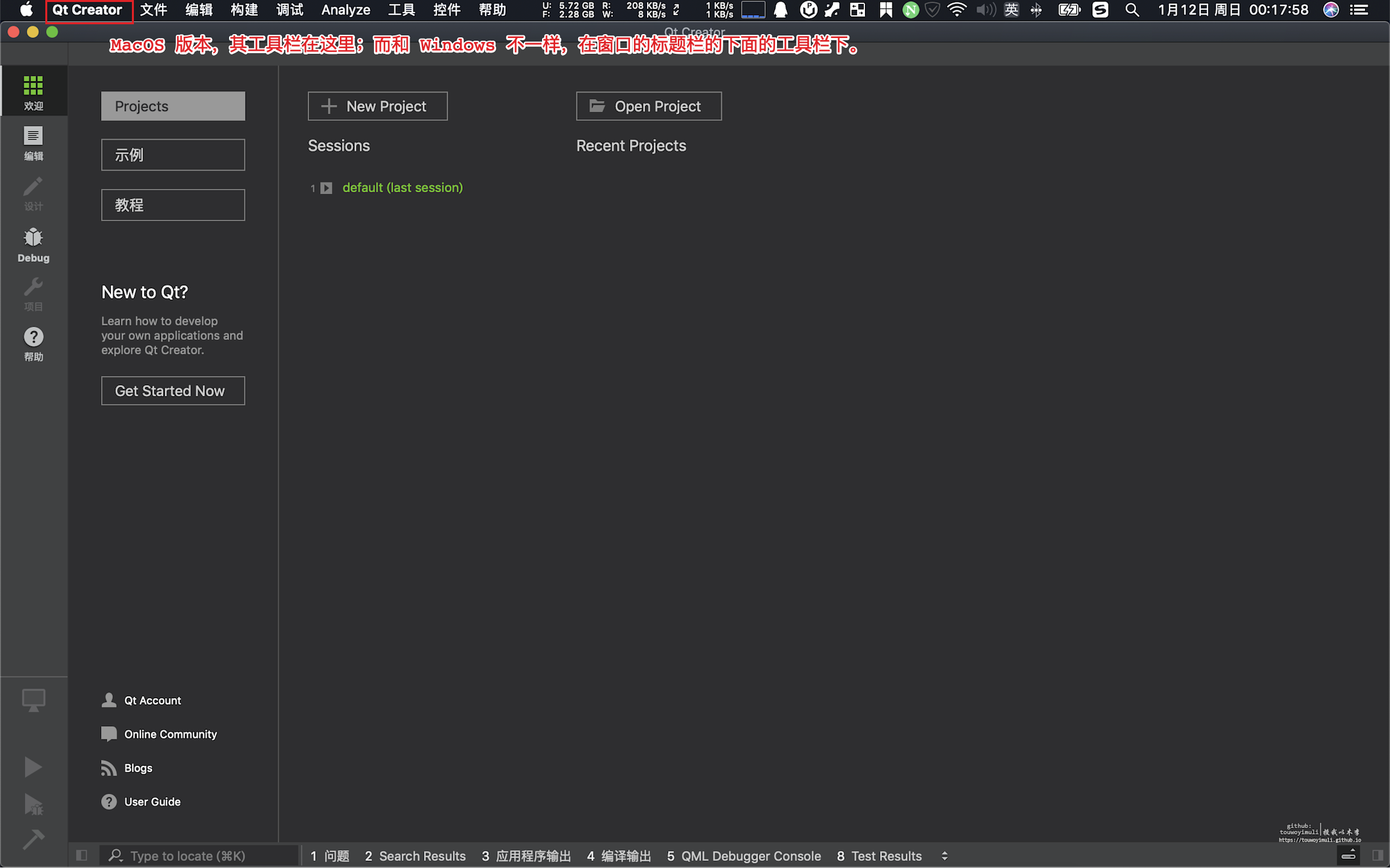Image resolution: width=1390 pixels, height=868 pixels.
Task: Open the Debug mode bug icon
Action: pyautogui.click(x=33, y=245)
